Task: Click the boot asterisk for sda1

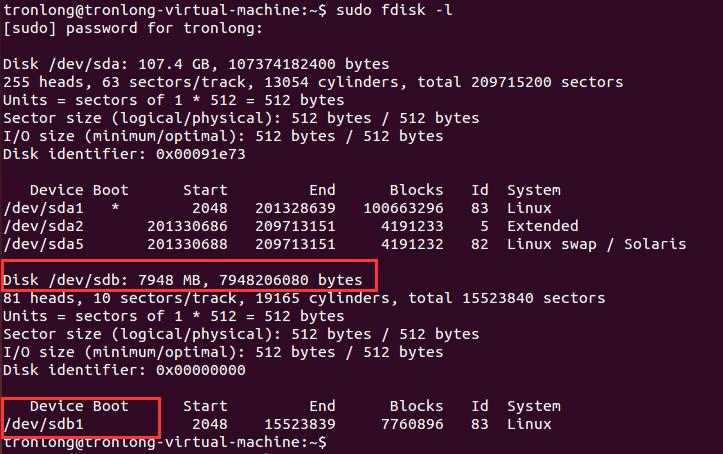Action: (115, 207)
